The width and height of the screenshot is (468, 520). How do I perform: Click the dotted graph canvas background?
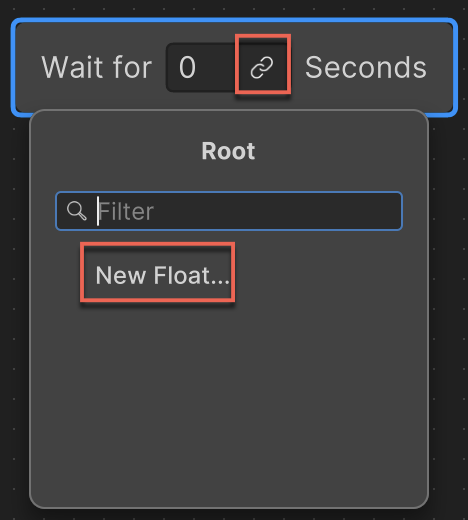point(448,300)
